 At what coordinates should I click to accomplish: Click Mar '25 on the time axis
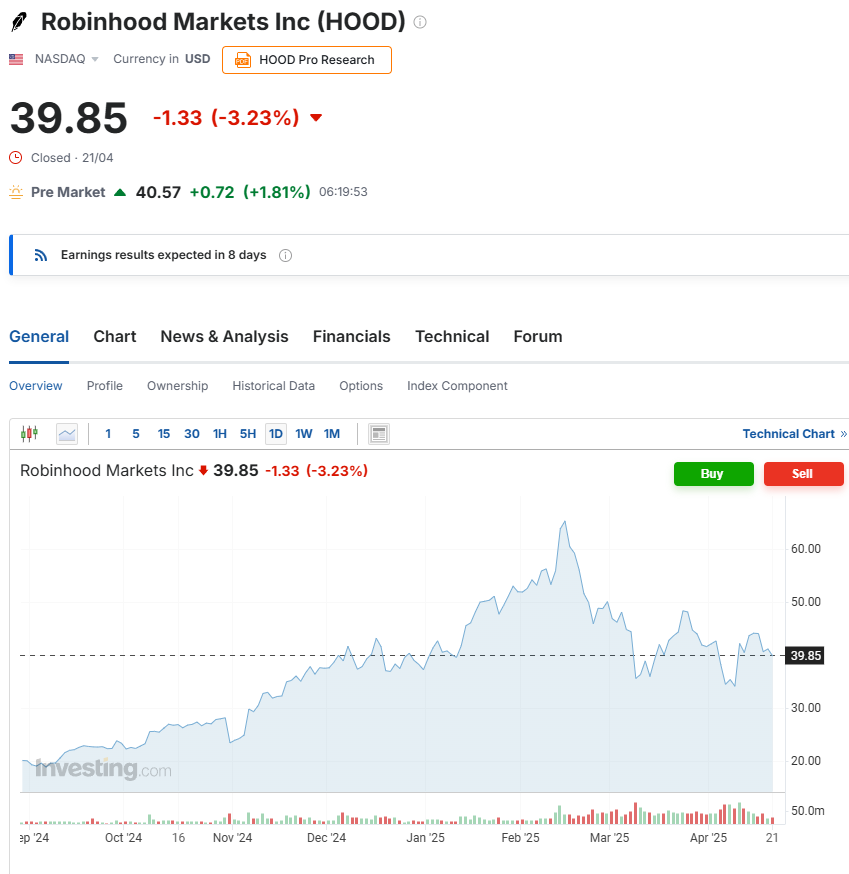(x=609, y=838)
